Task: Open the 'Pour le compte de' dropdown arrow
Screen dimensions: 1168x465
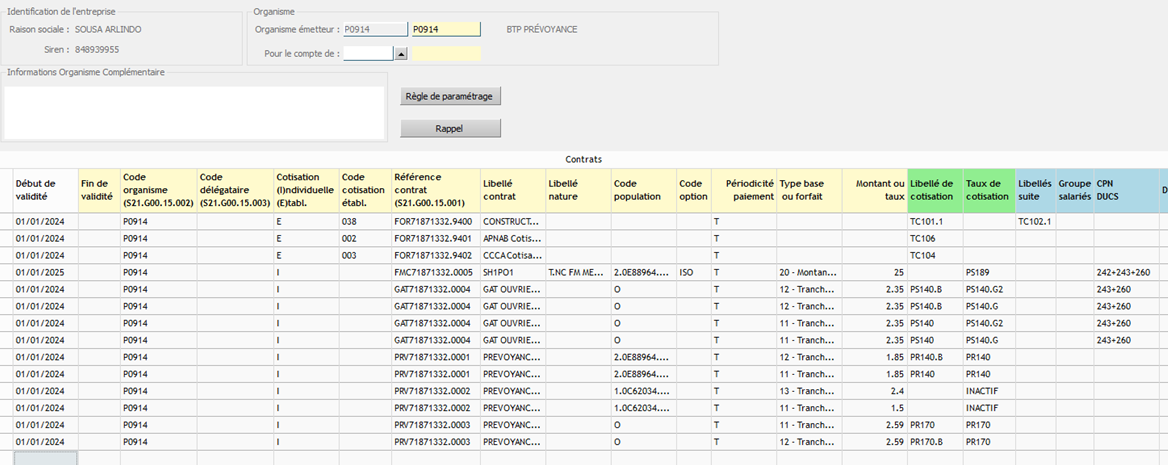Action: (401, 54)
